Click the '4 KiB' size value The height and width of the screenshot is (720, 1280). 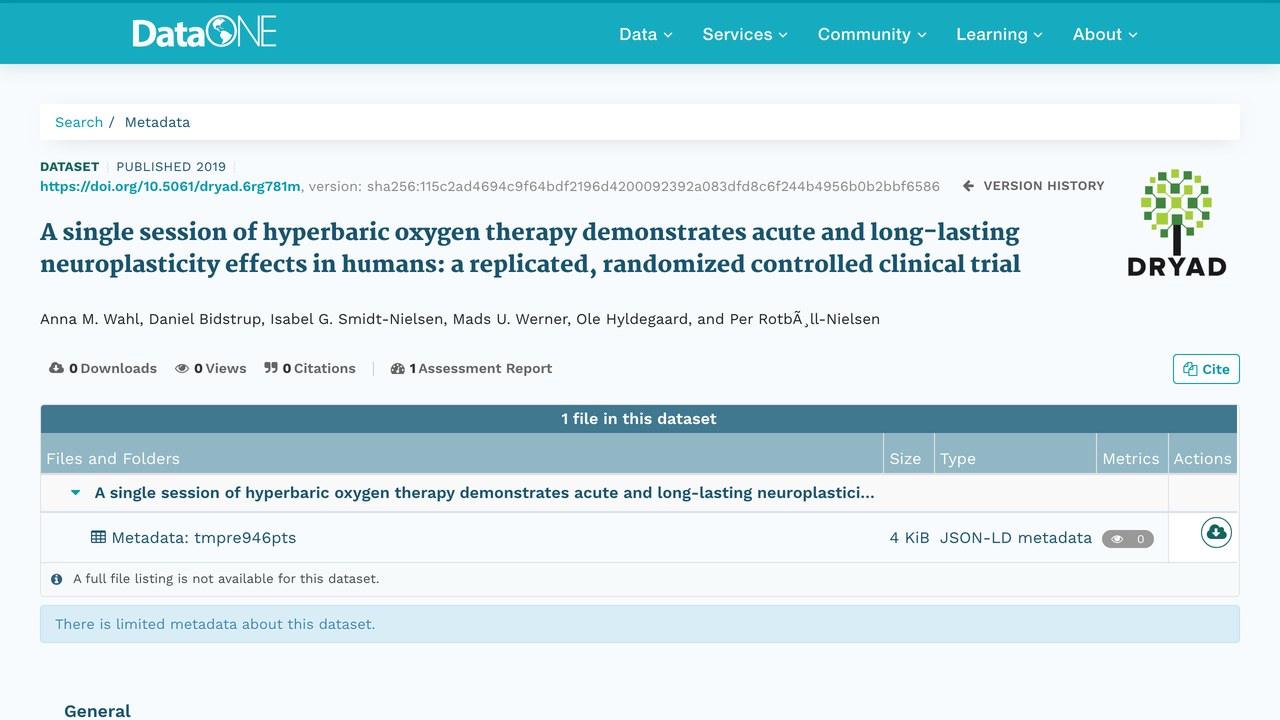pos(909,537)
